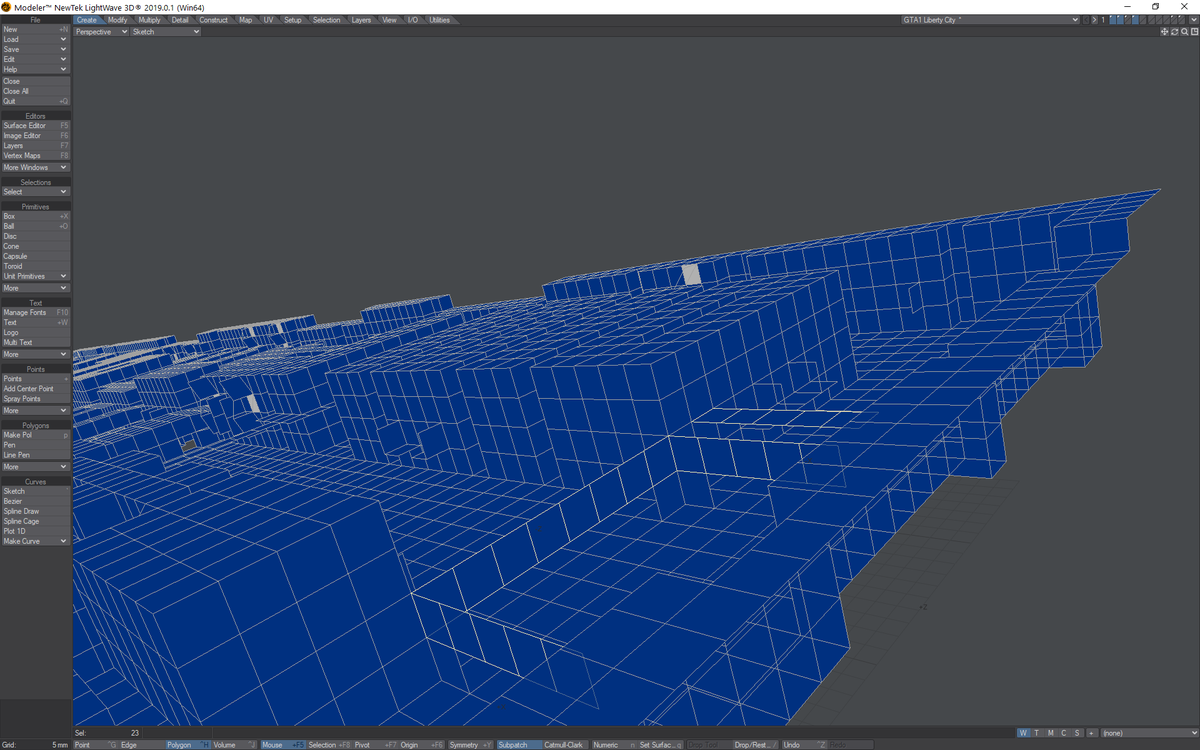1200x750 pixels.
Task: Open the Modify tab
Action: point(117,20)
